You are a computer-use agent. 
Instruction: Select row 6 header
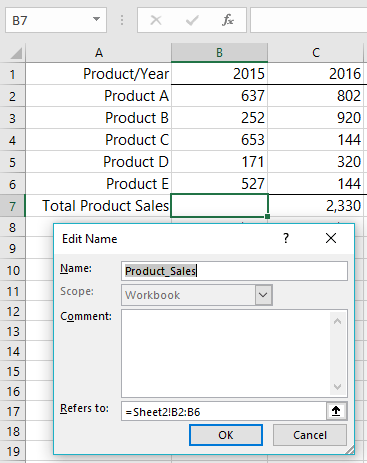coord(13,184)
